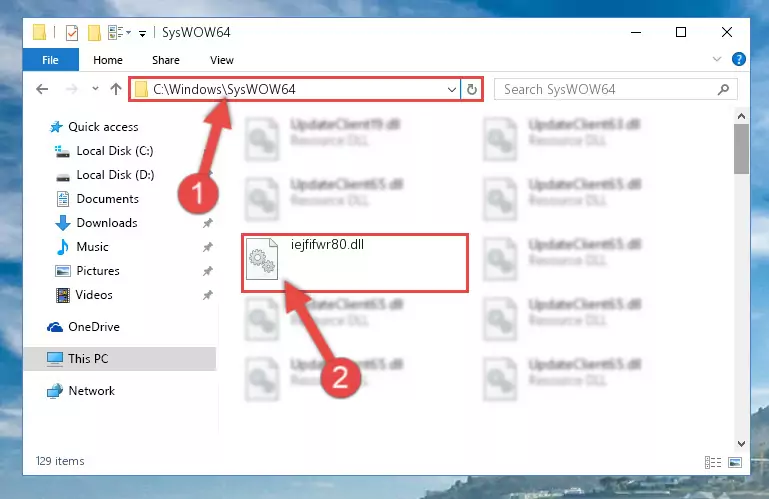The height and width of the screenshot is (499, 769).
Task: Click the SysWOW64 folder icon in title bar
Action: coord(39,32)
